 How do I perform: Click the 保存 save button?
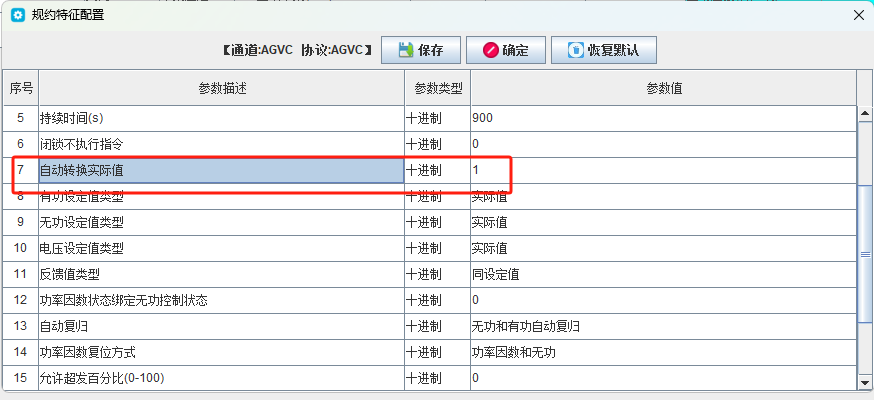pyautogui.click(x=421, y=50)
